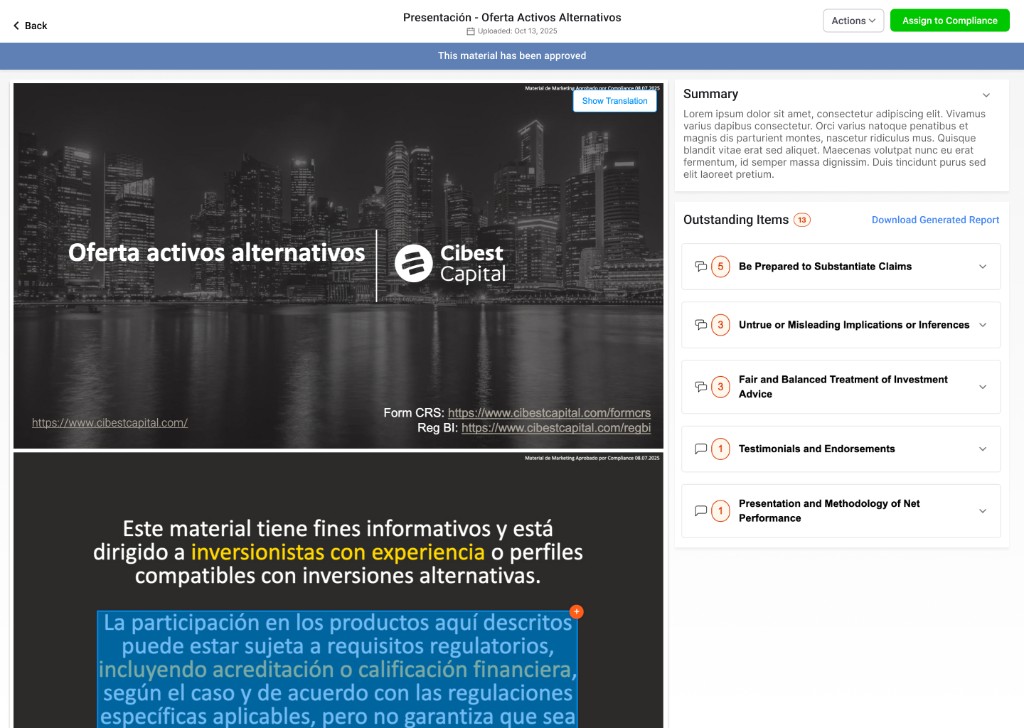Open the Form CRS link on slide
The image size is (1024, 728).
point(549,413)
